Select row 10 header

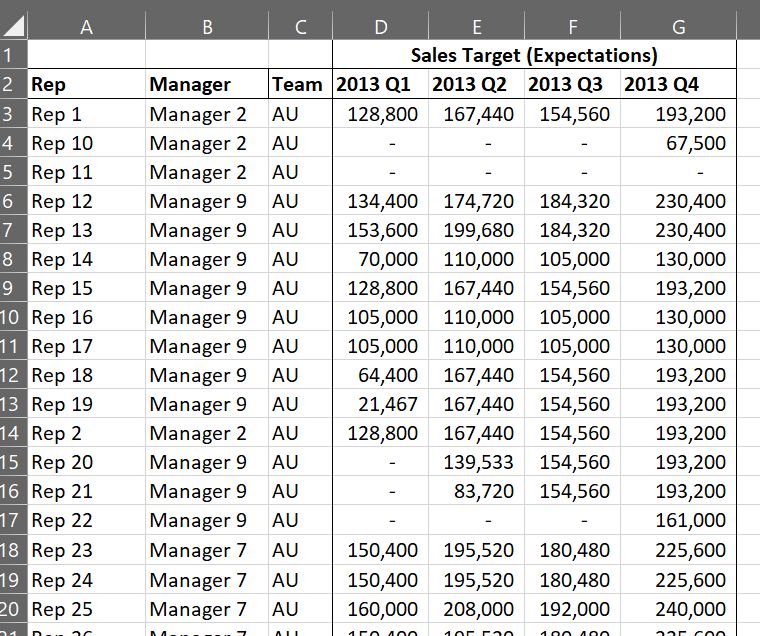pos(14,317)
